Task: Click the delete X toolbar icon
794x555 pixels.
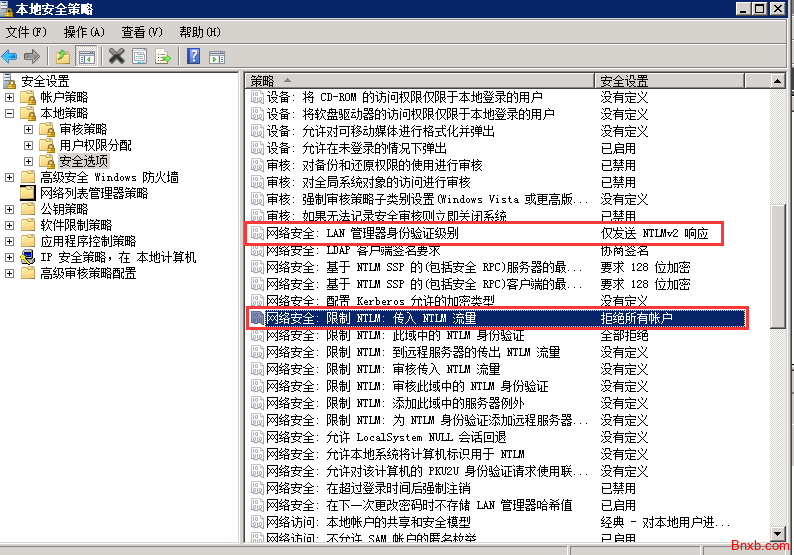Action: click(116, 56)
